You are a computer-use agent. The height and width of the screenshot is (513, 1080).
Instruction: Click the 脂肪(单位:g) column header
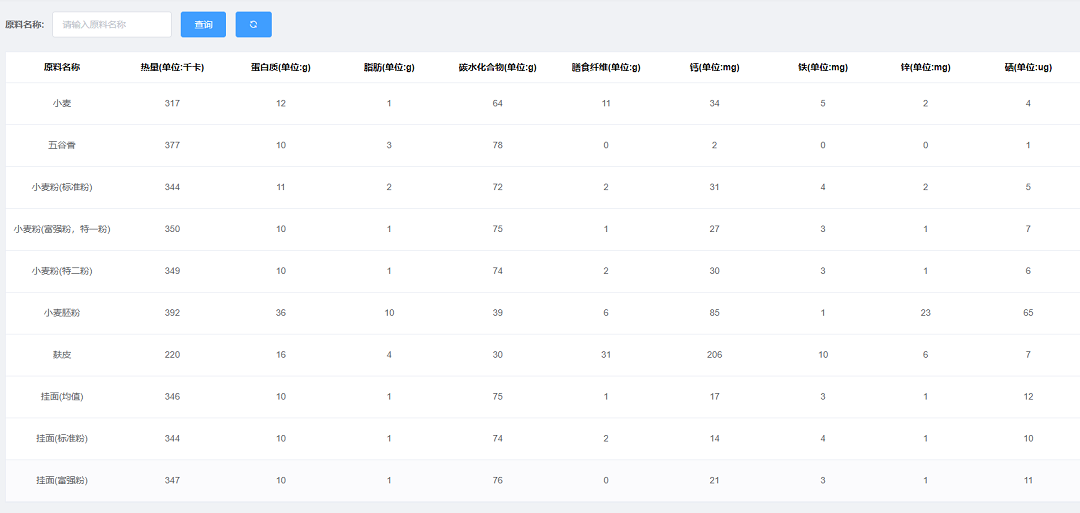(x=389, y=67)
